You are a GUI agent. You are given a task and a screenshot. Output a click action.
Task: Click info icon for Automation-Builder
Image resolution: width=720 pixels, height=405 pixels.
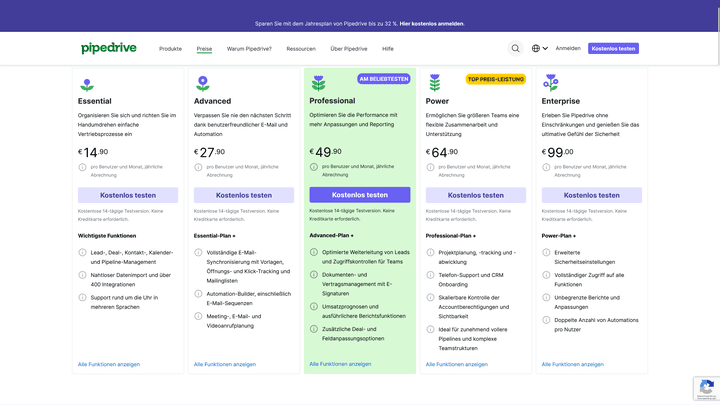click(x=198, y=293)
